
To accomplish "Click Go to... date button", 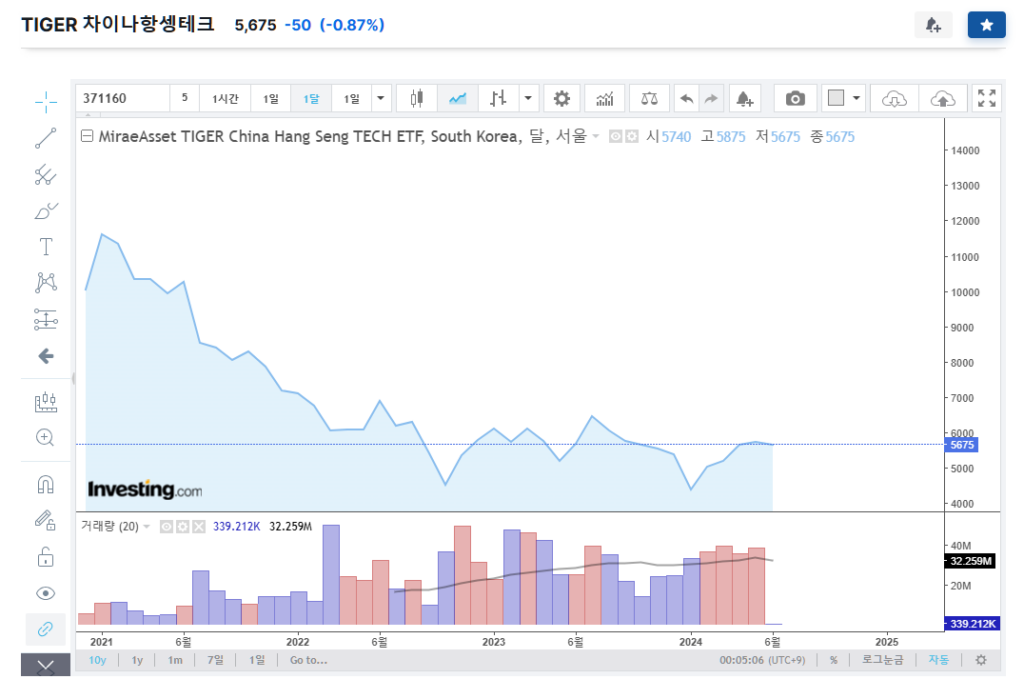I will (308, 660).
